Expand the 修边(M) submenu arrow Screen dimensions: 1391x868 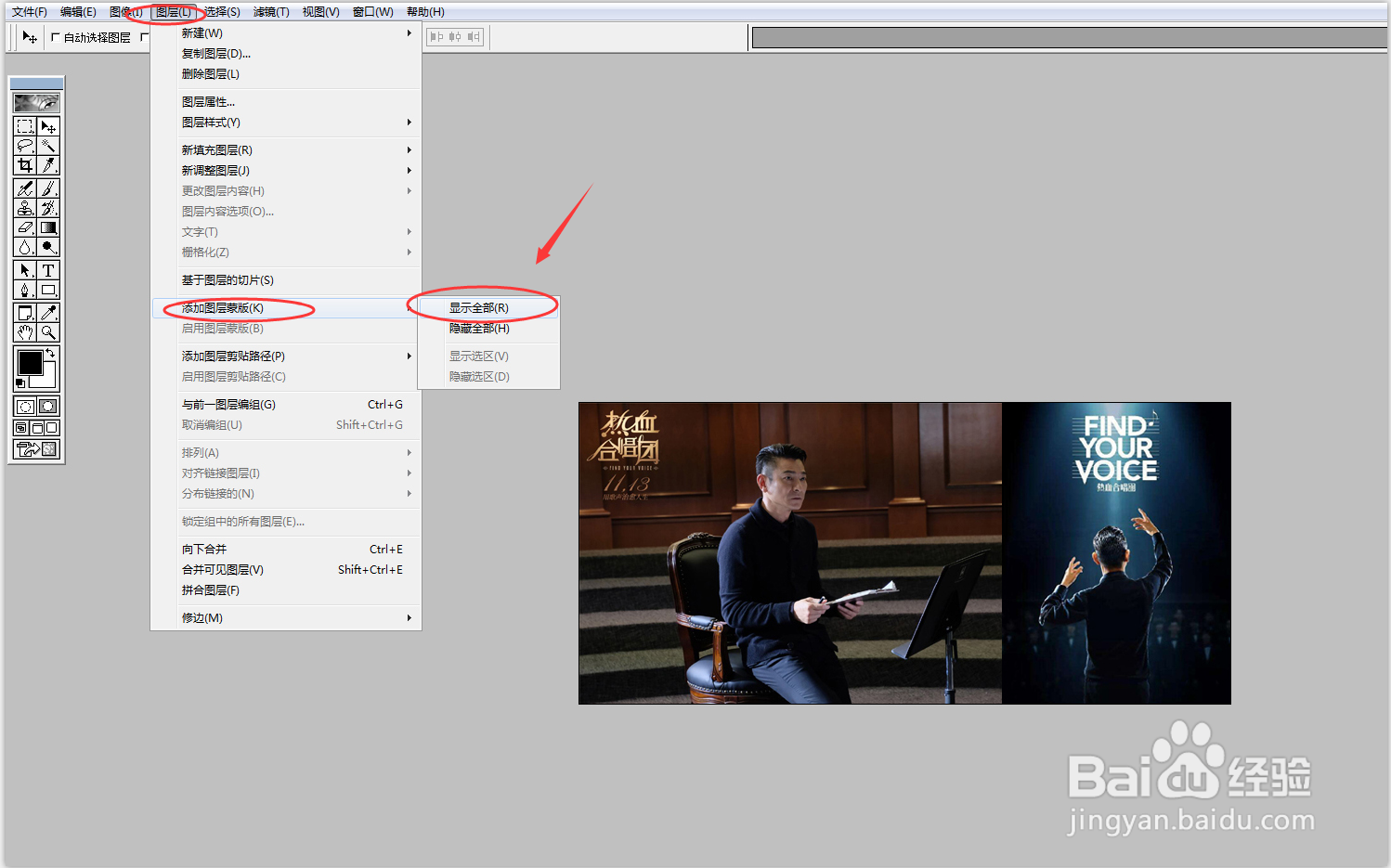[409, 618]
